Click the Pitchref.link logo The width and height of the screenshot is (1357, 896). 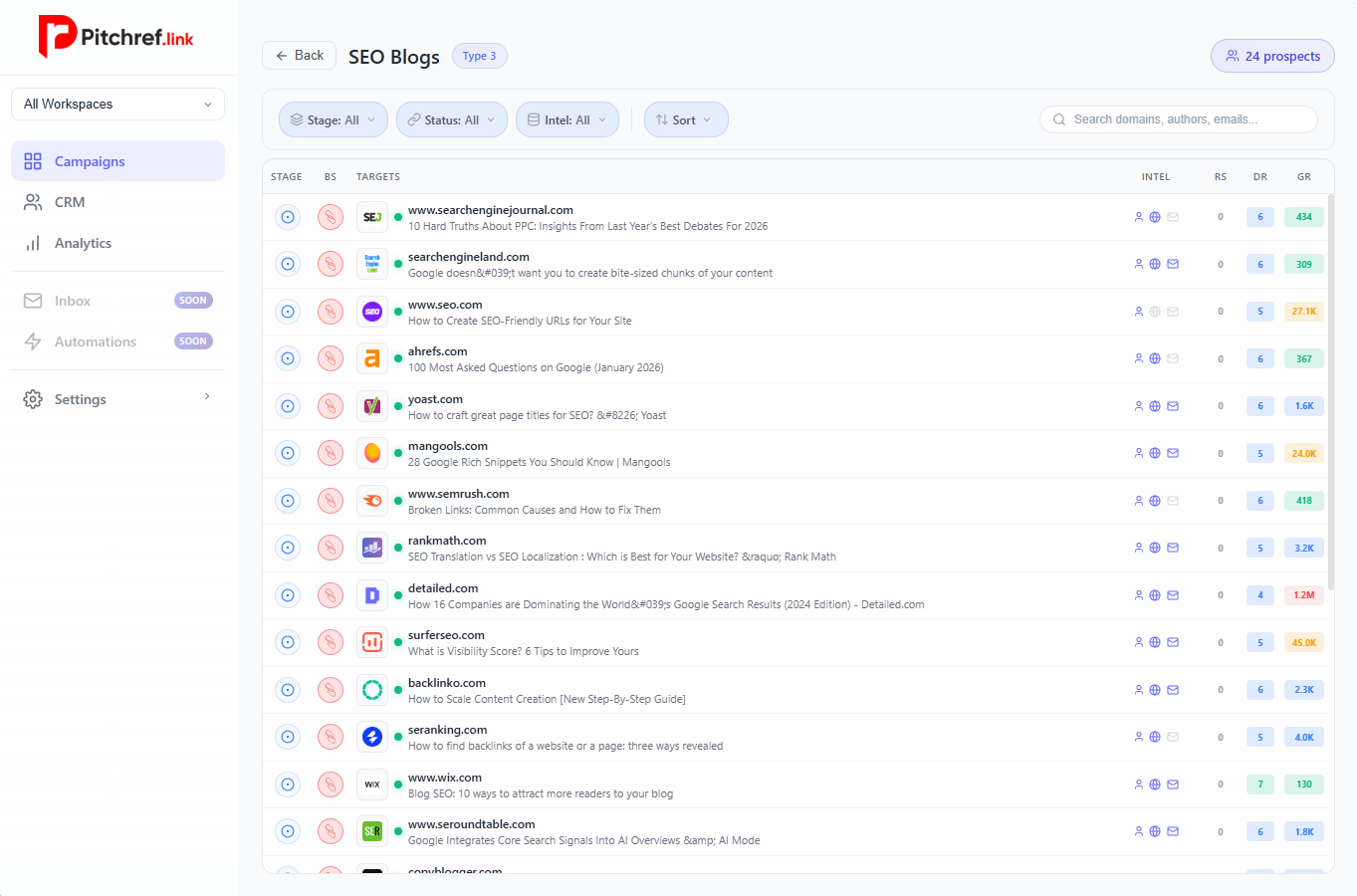(116, 37)
